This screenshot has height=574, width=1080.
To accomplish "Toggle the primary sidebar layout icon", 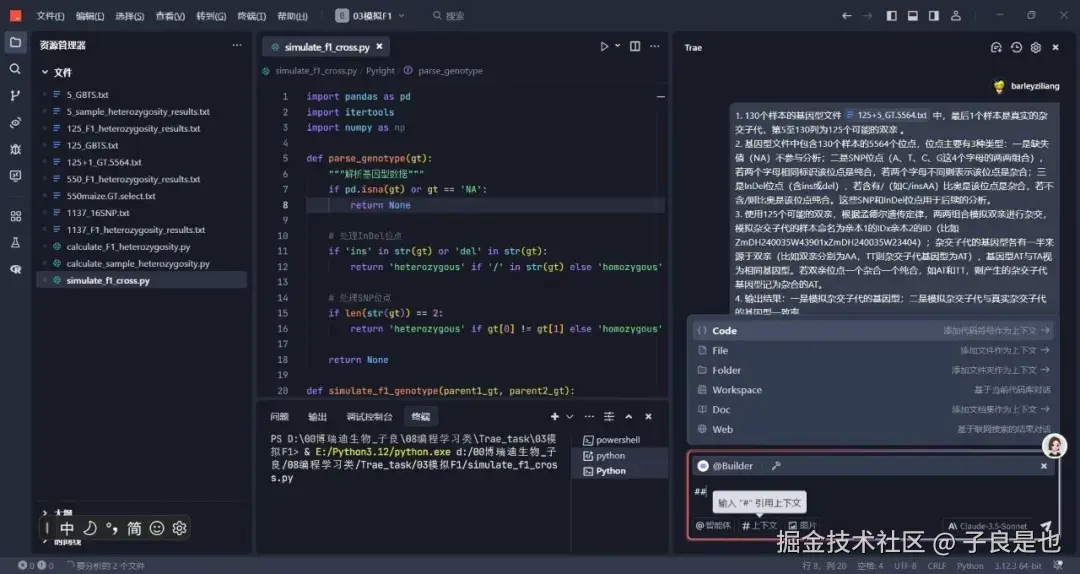I will pos(891,16).
